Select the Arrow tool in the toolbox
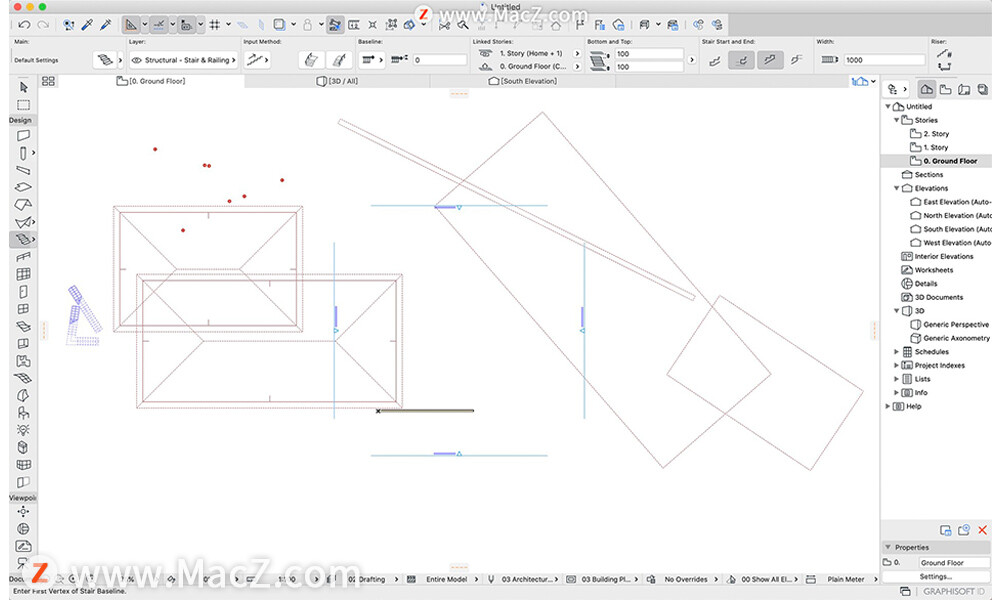Image resolution: width=1000 pixels, height=600 pixels. point(23,88)
